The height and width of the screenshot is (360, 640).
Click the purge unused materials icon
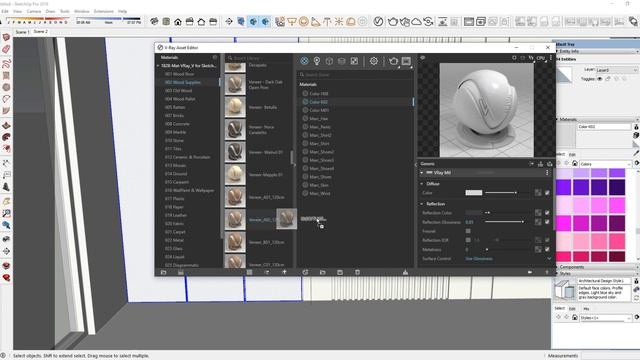(x=405, y=272)
